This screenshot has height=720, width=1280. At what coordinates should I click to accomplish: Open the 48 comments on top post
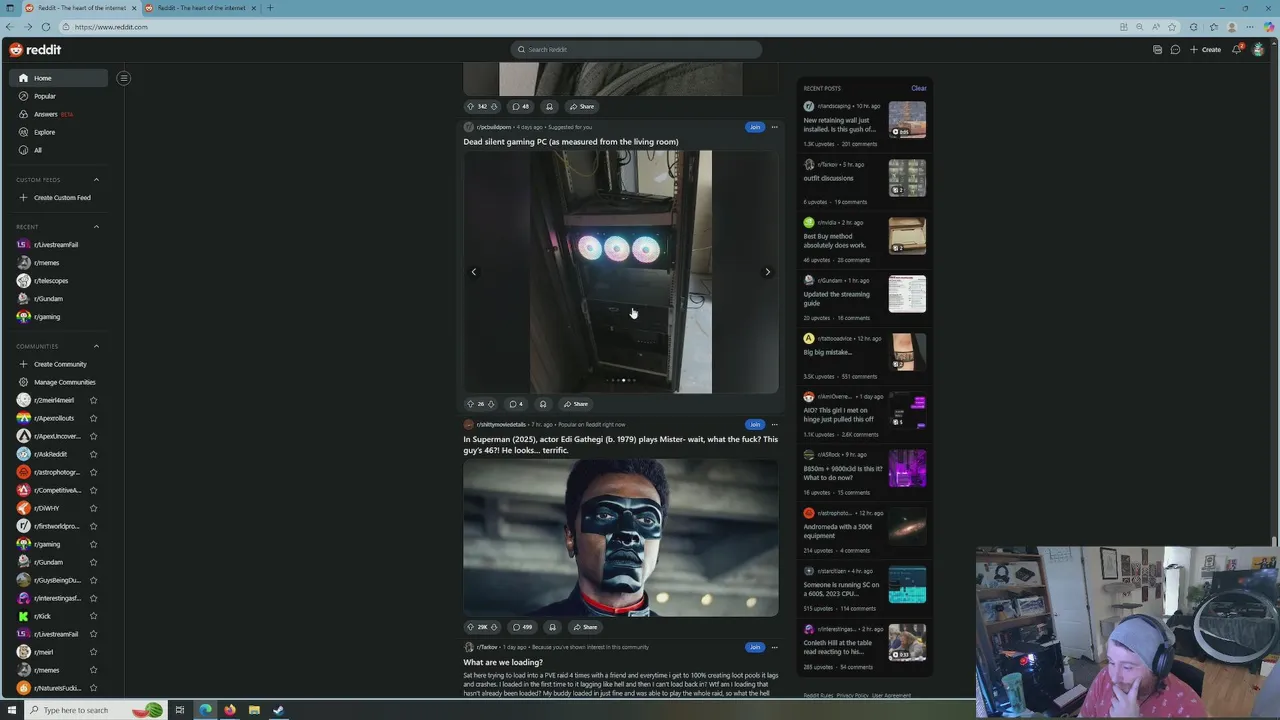(521, 106)
